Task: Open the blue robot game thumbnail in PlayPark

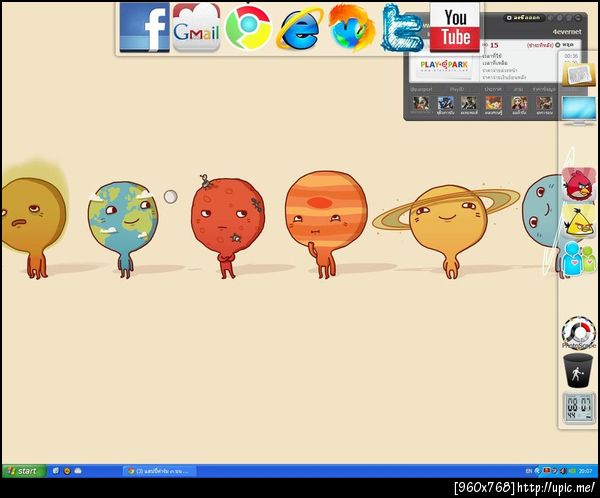Action: pyautogui.click(x=446, y=103)
